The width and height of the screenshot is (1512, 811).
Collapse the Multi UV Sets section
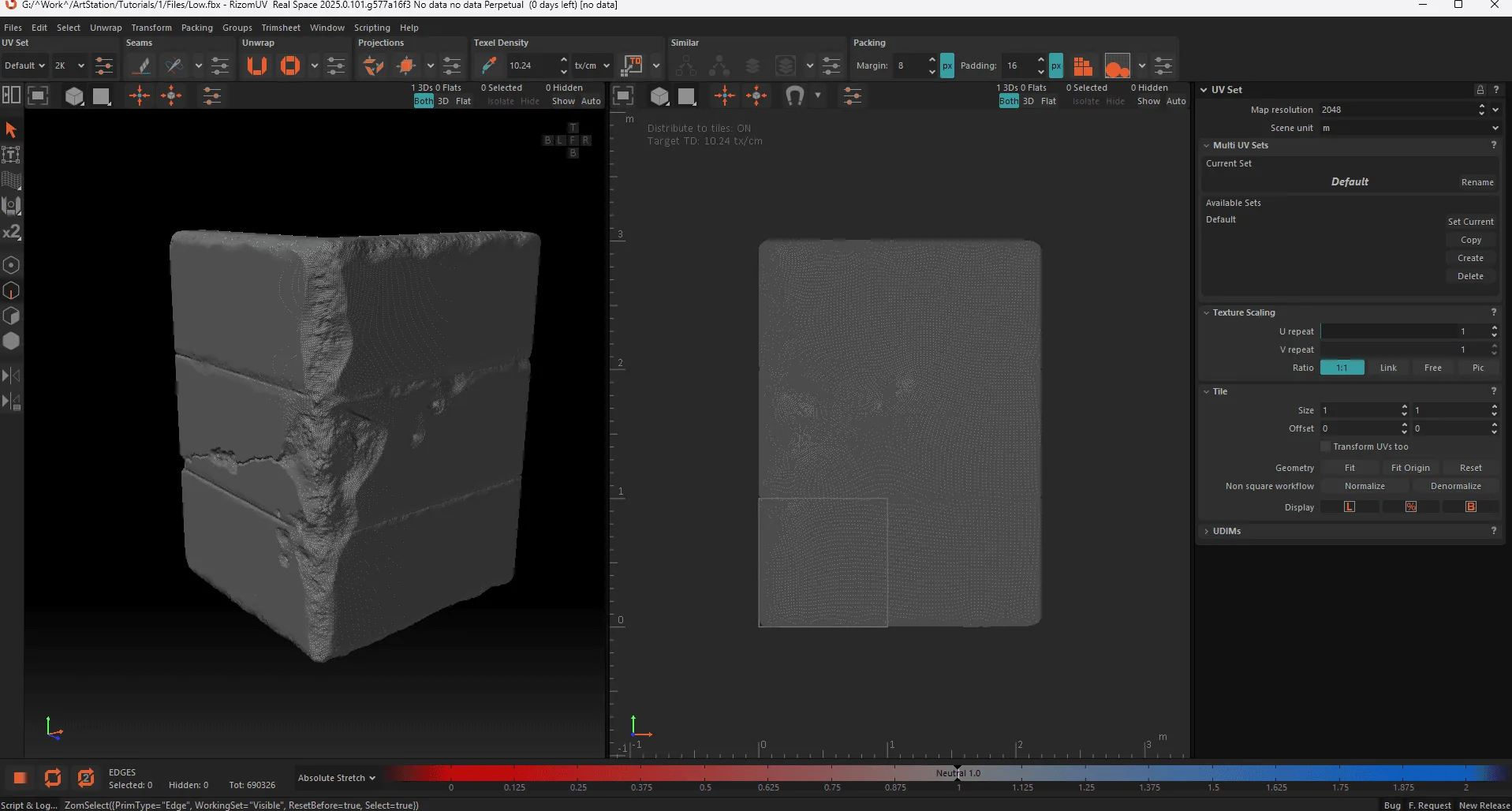point(1207,145)
